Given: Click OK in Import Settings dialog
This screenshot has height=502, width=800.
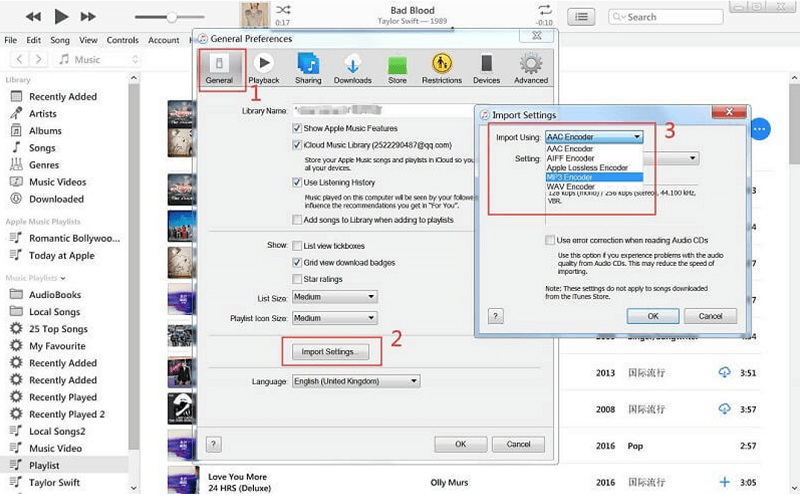Looking at the screenshot, I should tap(653, 316).
